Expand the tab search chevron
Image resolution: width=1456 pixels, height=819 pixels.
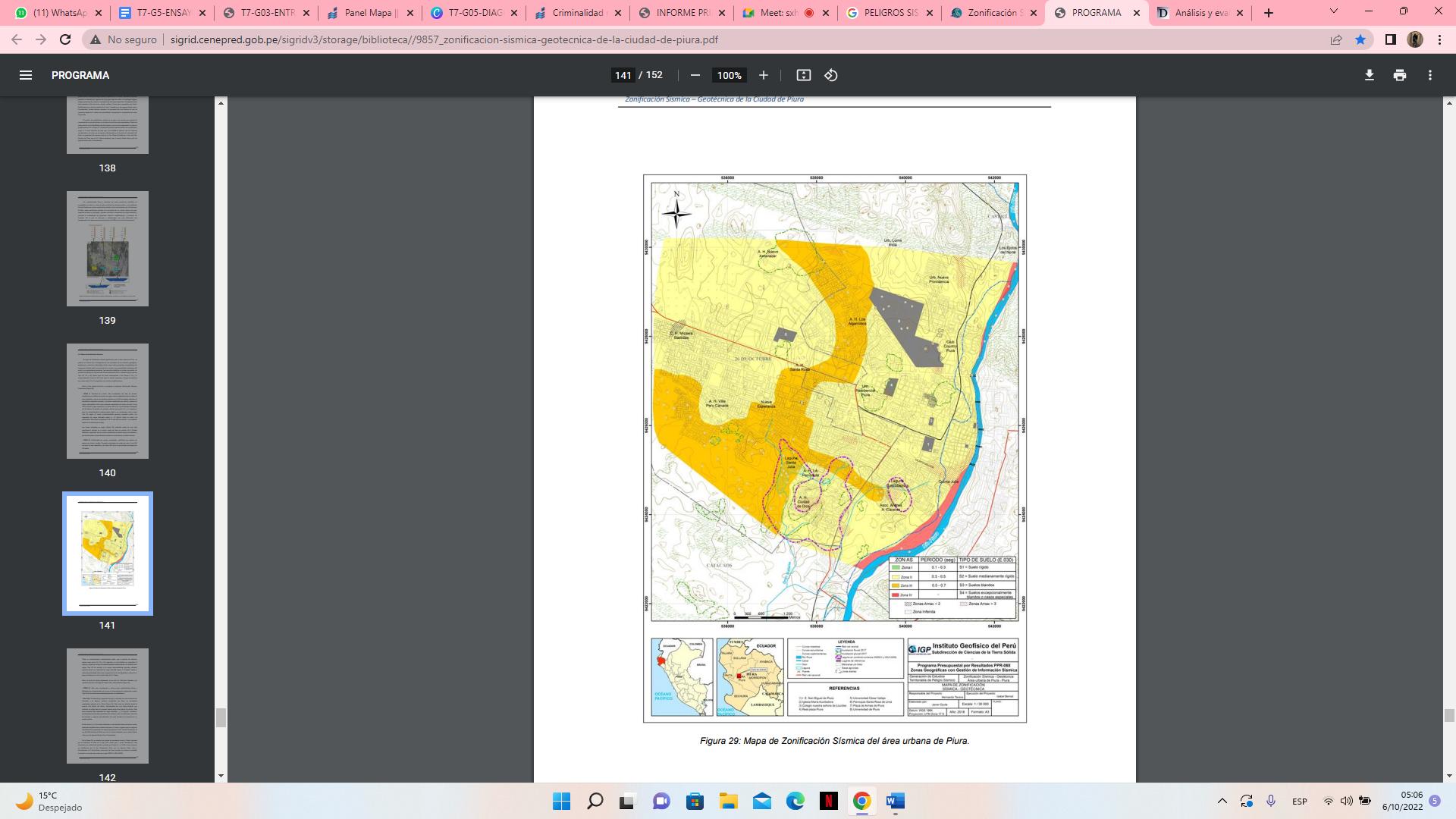click(x=1333, y=11)
